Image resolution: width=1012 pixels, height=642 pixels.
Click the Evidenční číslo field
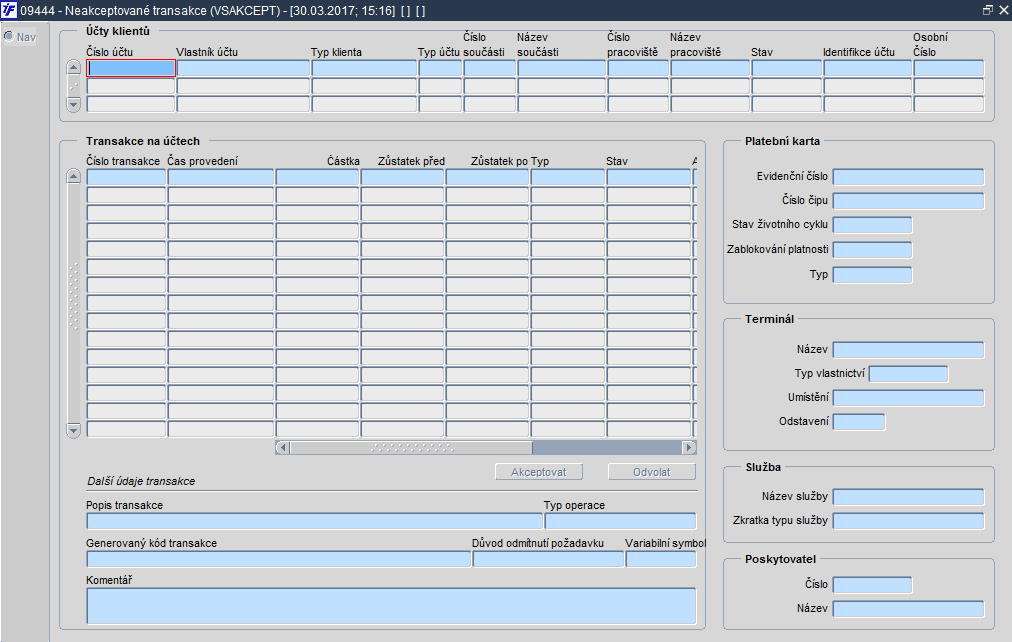point(908,177)
